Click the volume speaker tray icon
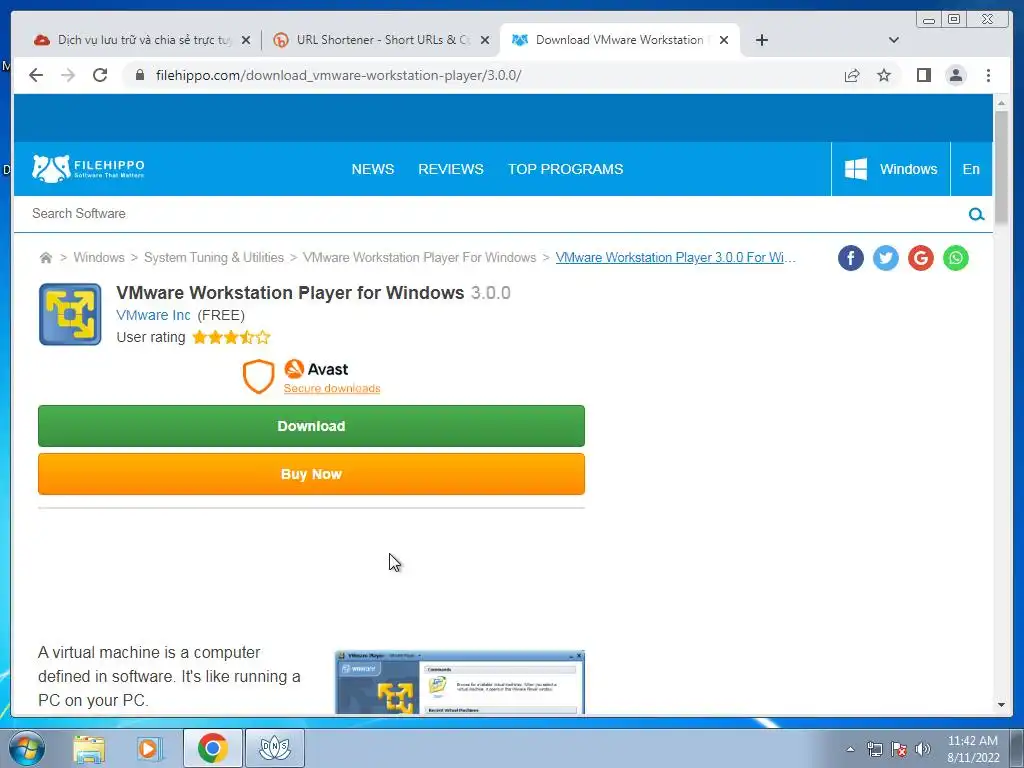The image size is (1024, 768). point(923,749)
